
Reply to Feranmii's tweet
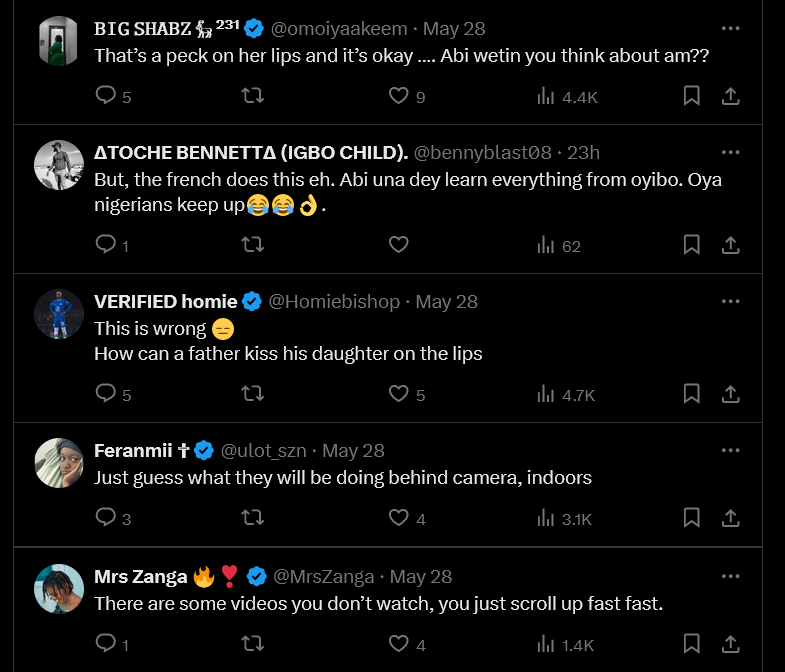[x=106, y=518]
